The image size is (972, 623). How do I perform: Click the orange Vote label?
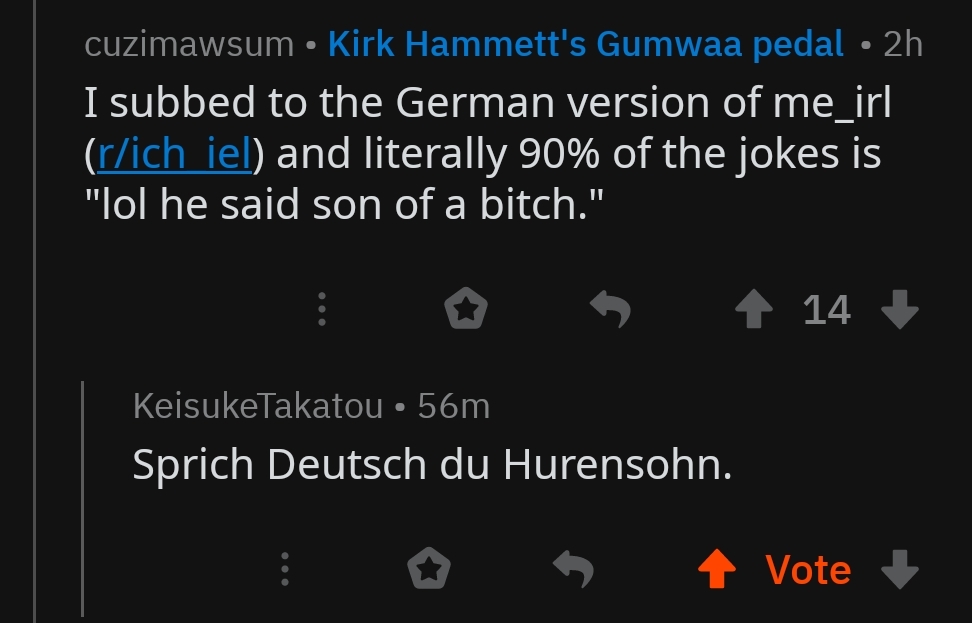[x=808, y=570]
